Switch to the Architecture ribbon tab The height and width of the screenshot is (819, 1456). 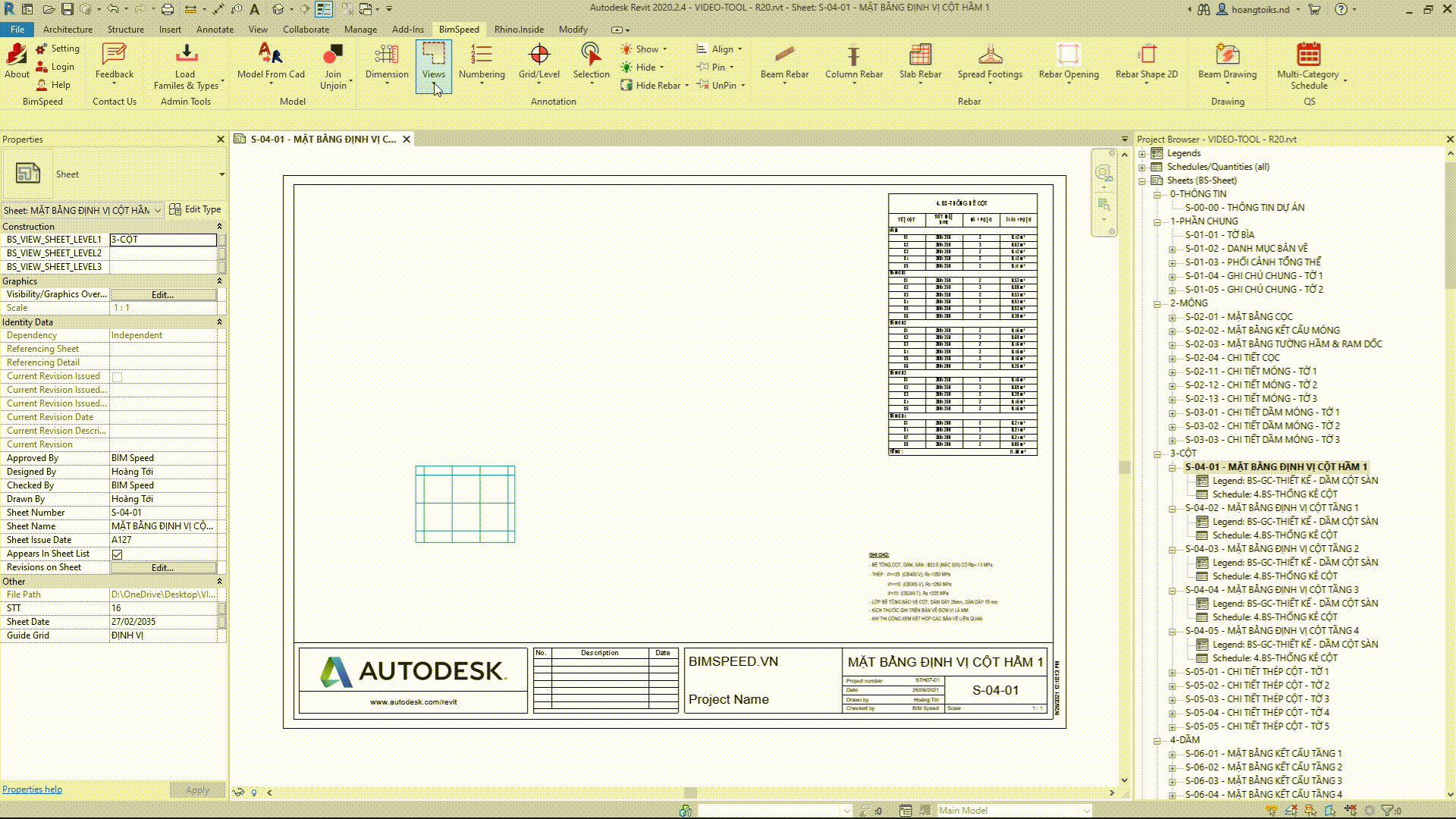(67, 29)
